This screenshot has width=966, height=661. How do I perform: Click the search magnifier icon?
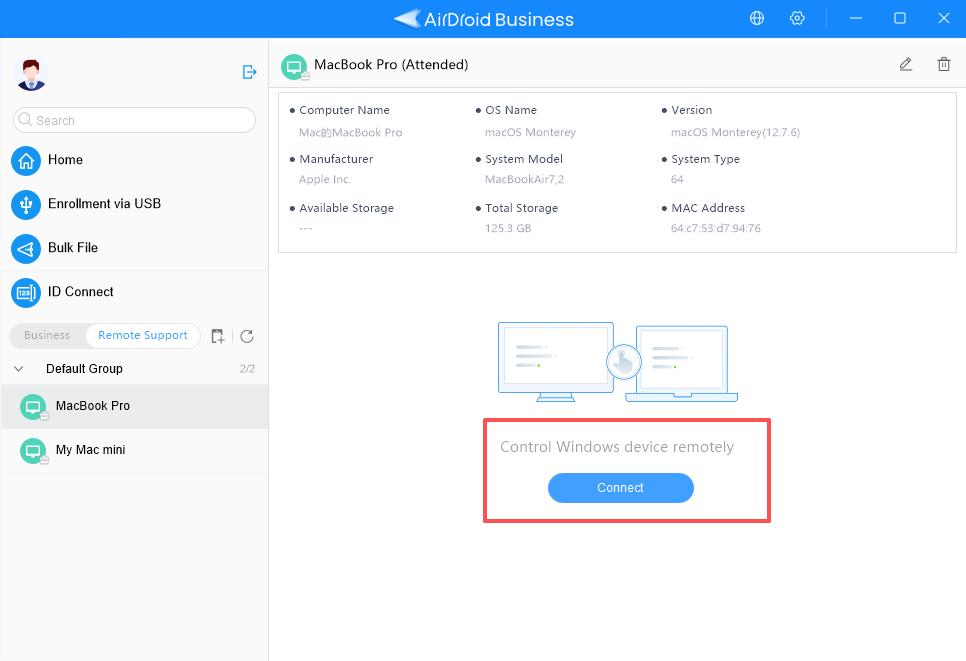click(25, 120)
